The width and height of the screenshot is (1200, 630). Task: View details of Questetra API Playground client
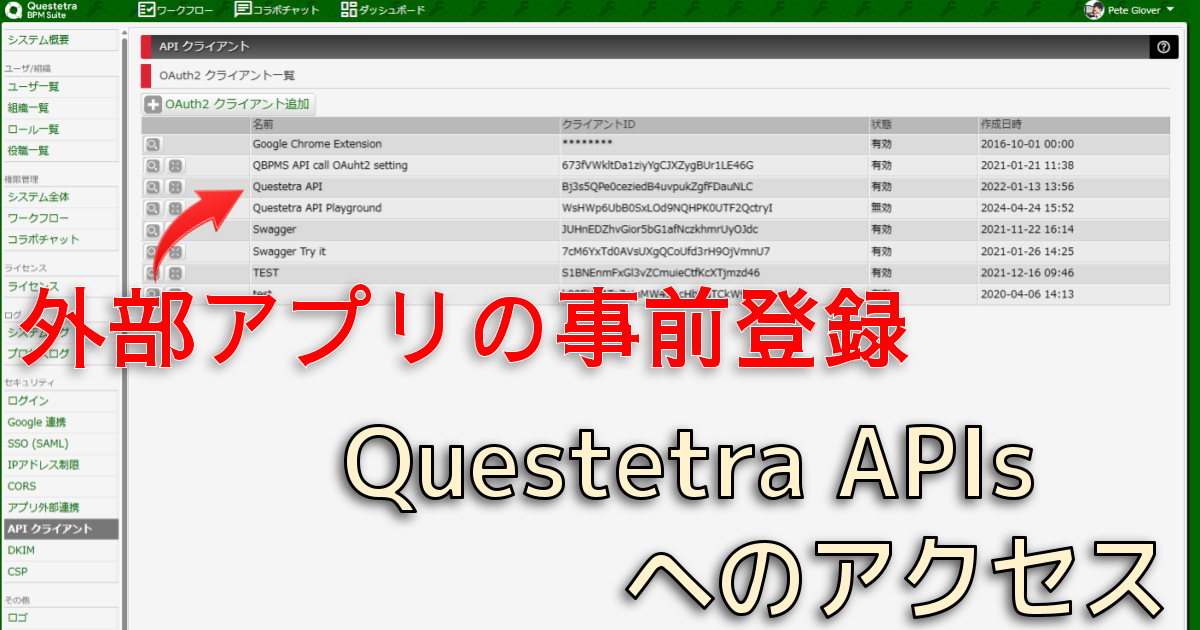point(153,209)
